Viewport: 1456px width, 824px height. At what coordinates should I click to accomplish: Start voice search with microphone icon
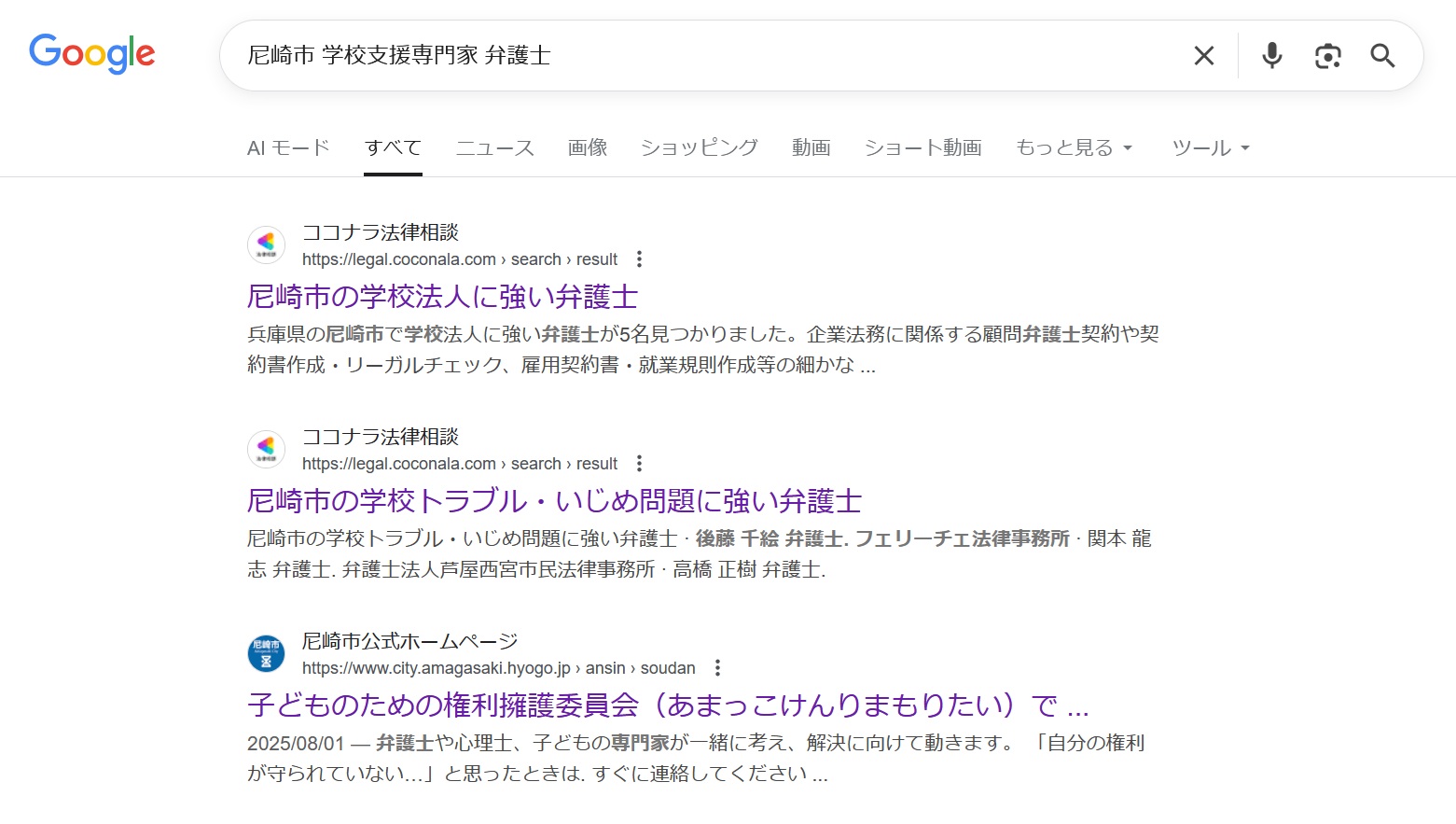pyautogui.click(x=1271, y=56)
